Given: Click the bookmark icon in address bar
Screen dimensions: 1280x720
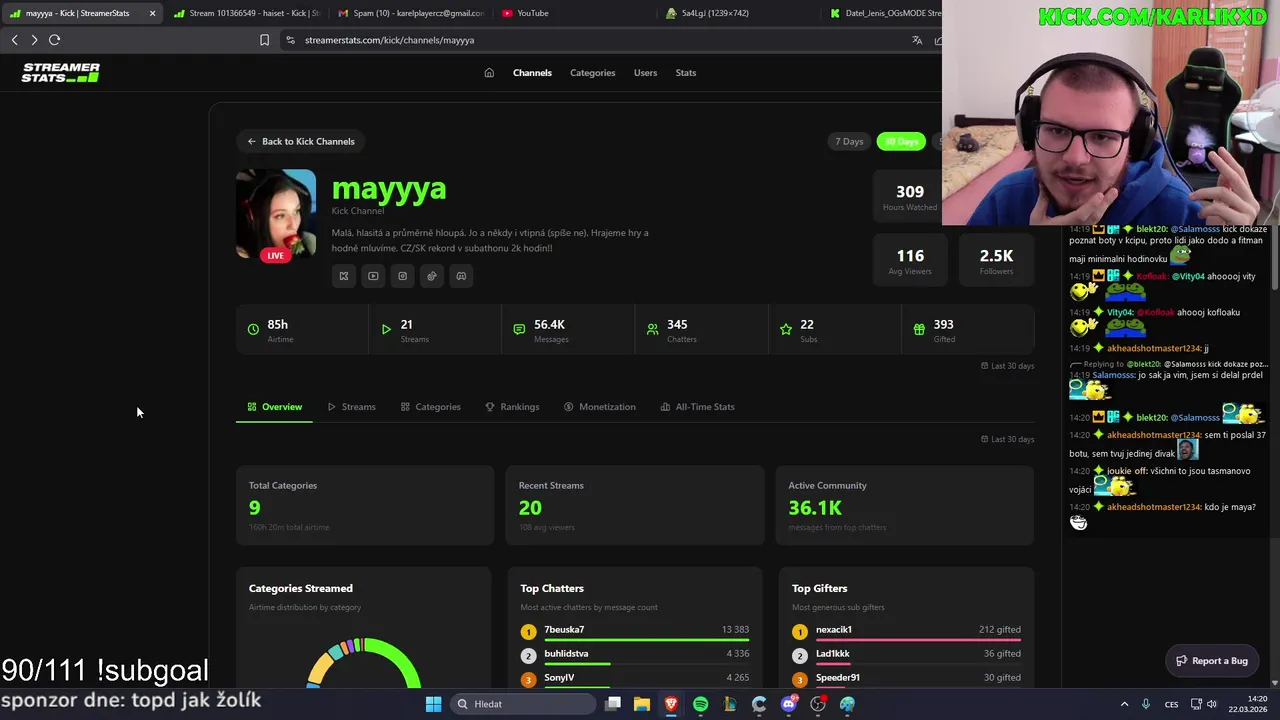Looking at the screenshot, I should coord(264,40).
